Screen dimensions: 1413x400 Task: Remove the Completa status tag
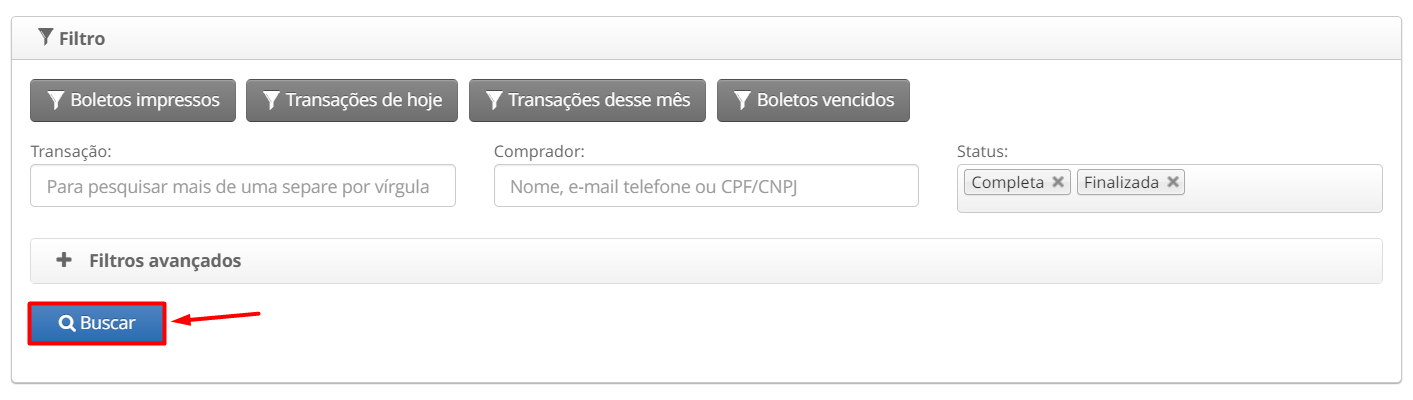tap(1057, 182)
